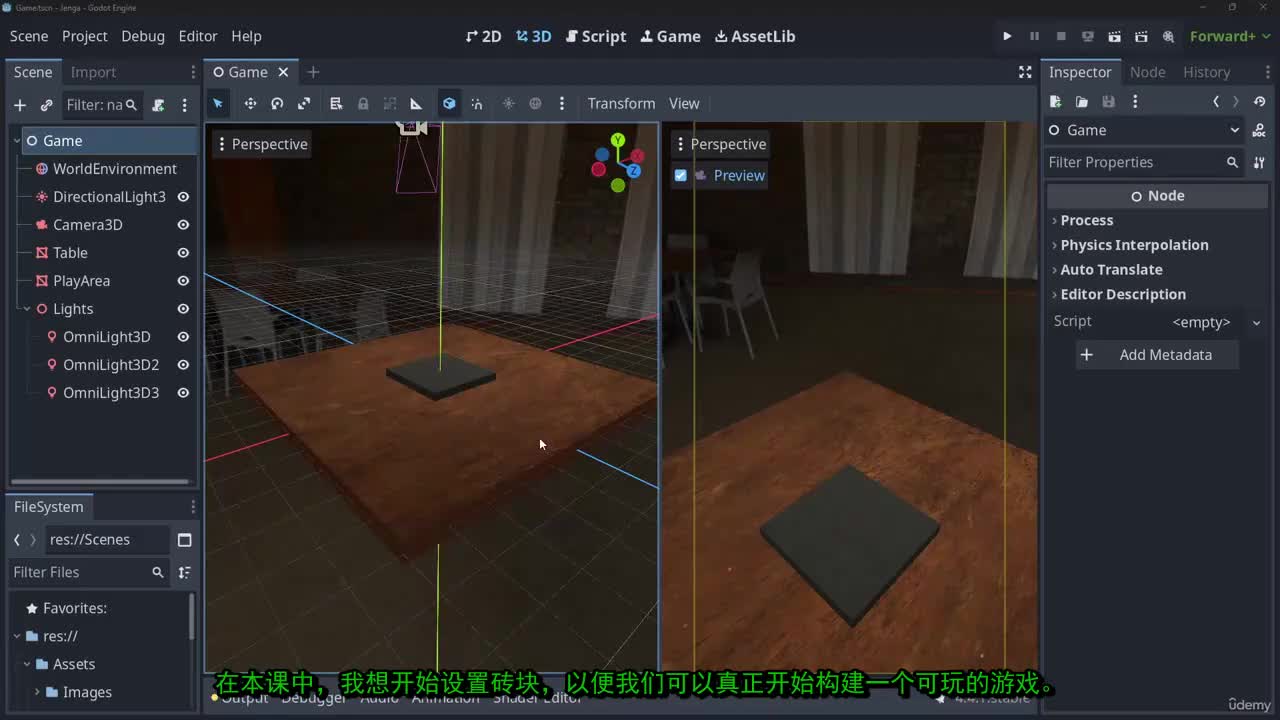Open Inspector object history list
The image size is (1280, 720).
click(1260, 101)
